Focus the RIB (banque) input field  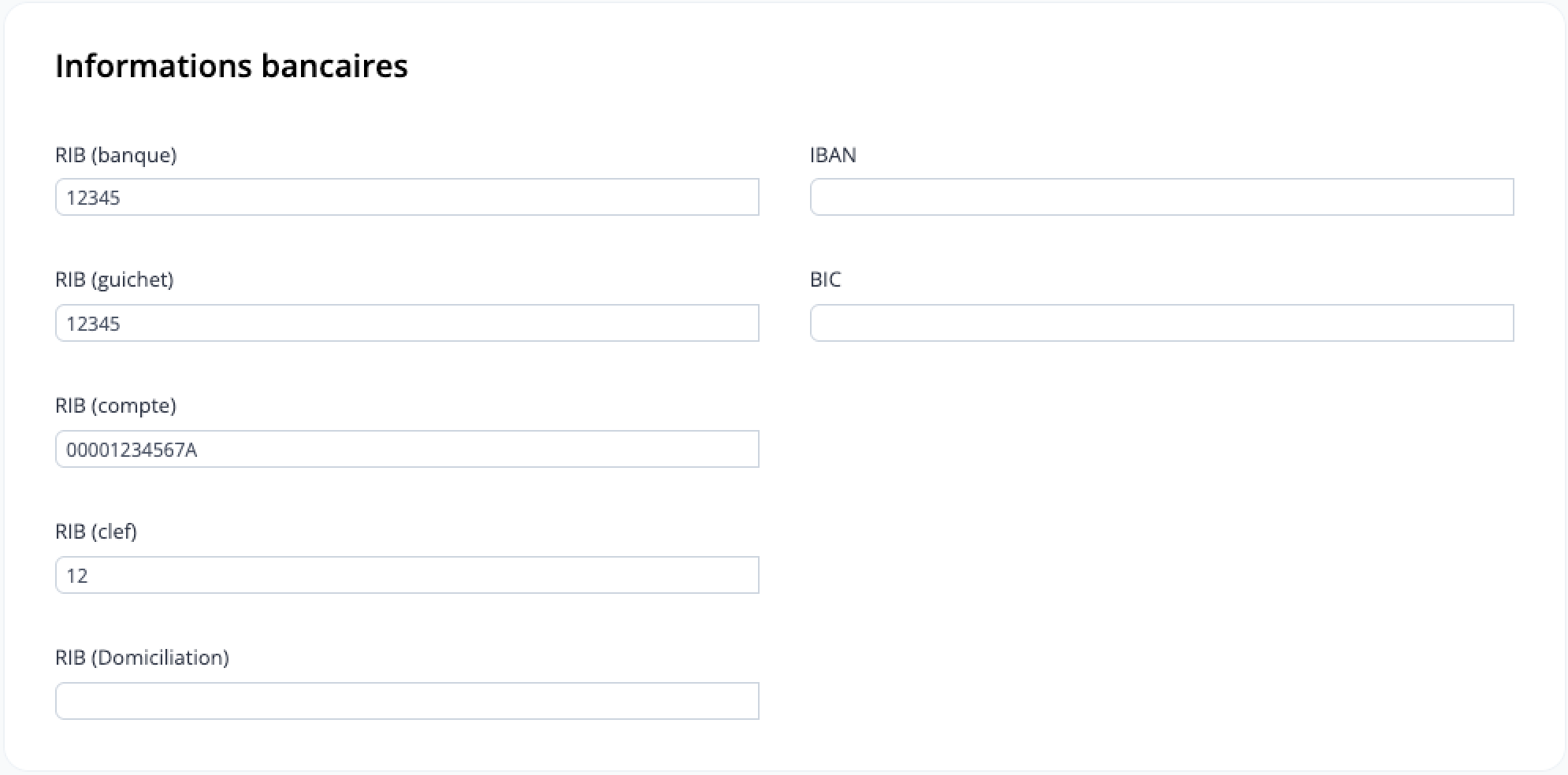click(407, 197)
